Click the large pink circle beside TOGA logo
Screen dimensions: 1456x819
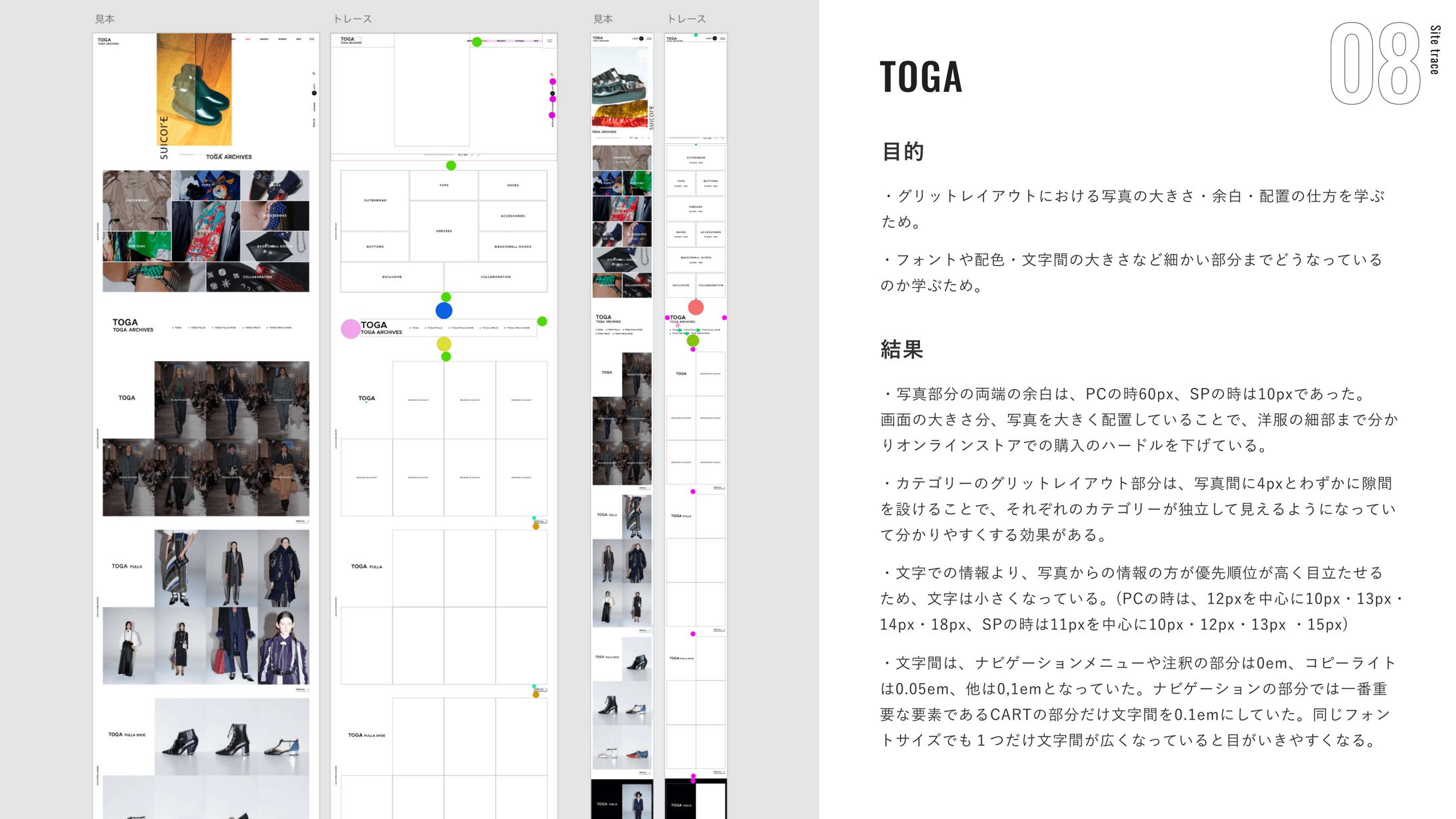[x=351, y=329]
